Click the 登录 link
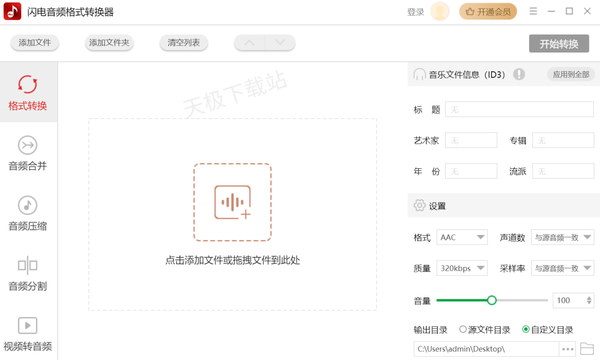 pyautogui.click(x=416, y=12)
